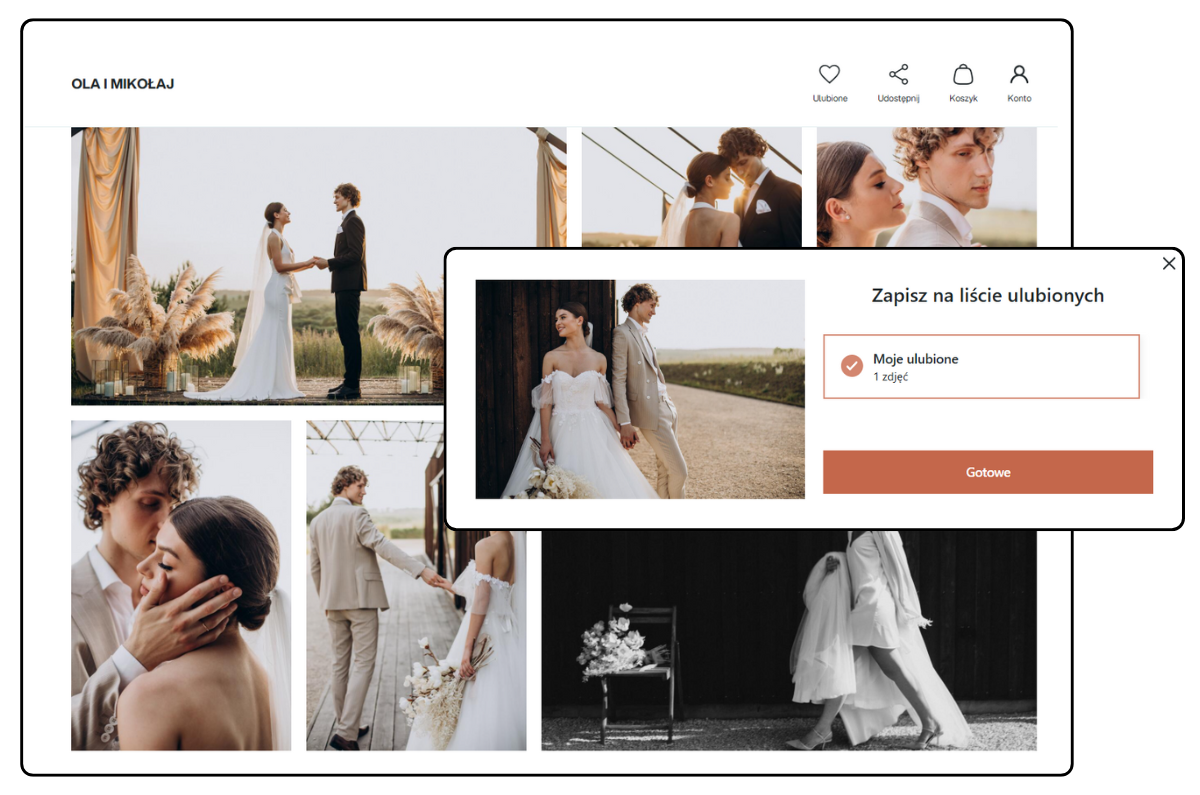Viewport: 1200px width, 795px height.
Task: Close the favorites dialog with X
Action: tap(1169, 264)
